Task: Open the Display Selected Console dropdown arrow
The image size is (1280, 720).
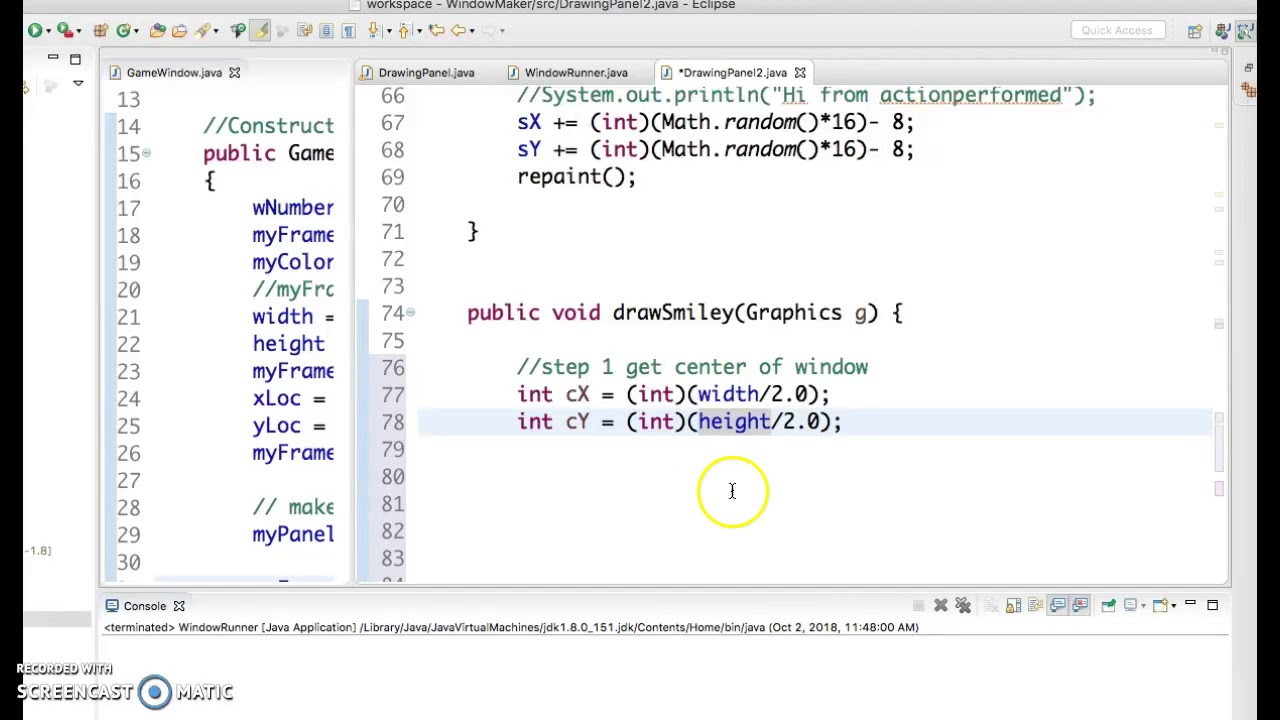Action: click(1143, 606)
